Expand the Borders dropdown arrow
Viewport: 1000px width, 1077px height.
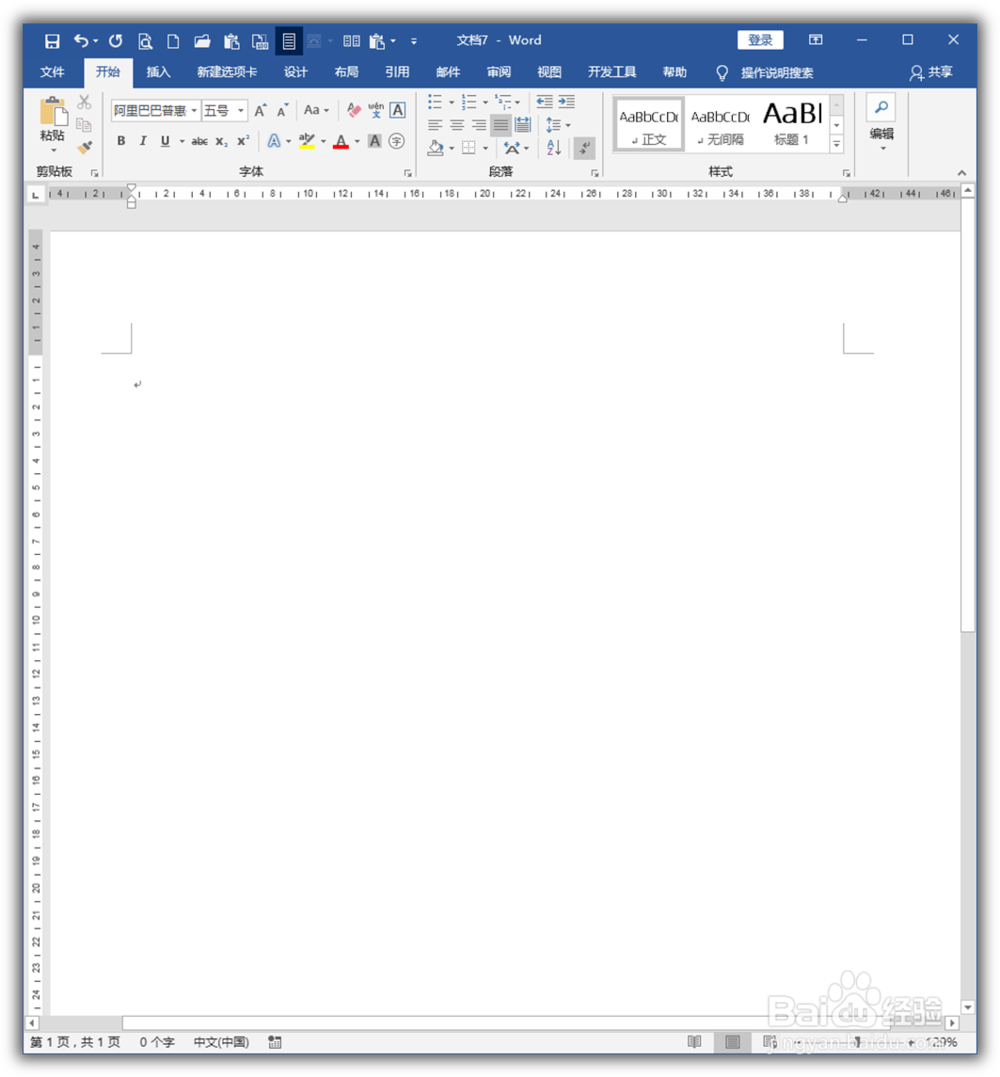(485, 148)
